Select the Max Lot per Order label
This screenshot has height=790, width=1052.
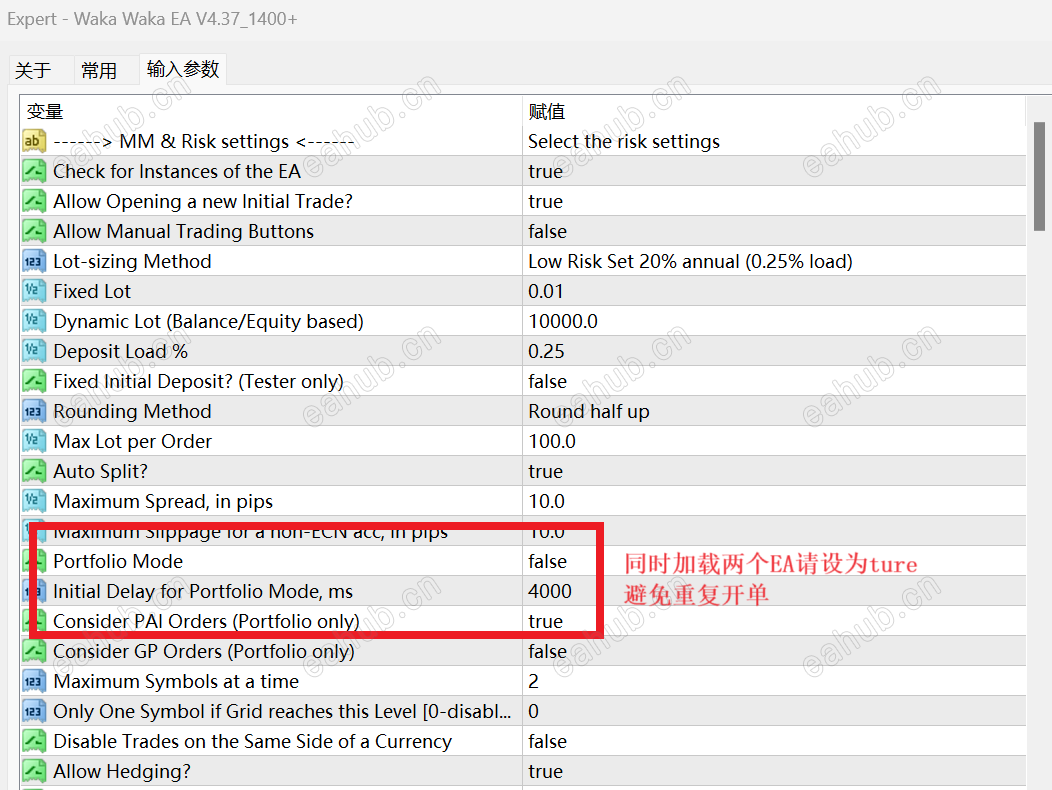coord(132,441)
